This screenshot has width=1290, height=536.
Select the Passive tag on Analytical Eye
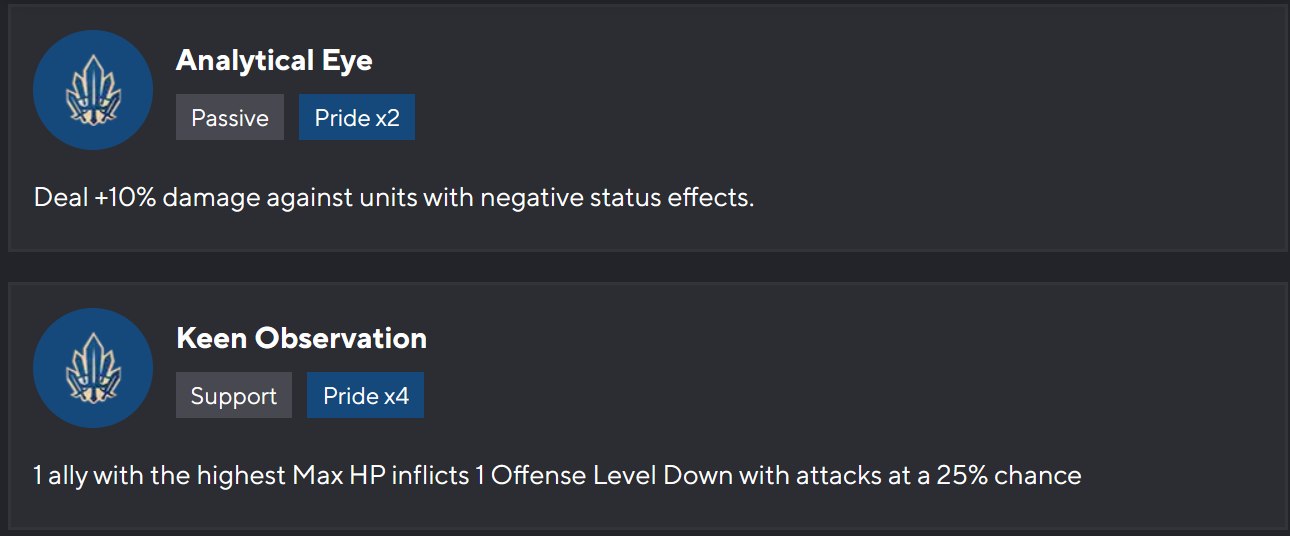pyautogui.click(x=230, y=118)
